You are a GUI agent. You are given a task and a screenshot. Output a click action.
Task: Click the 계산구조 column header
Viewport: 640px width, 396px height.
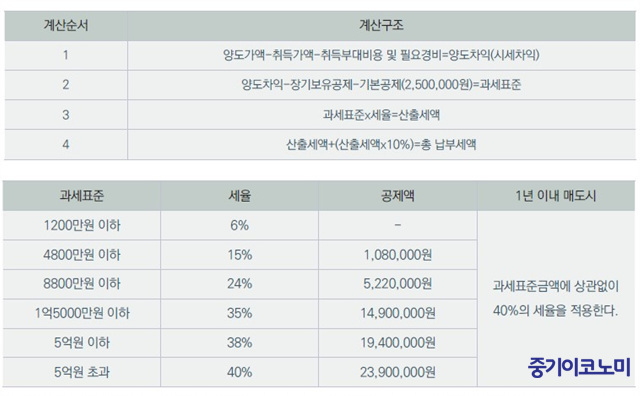click(x=381, y=26)
